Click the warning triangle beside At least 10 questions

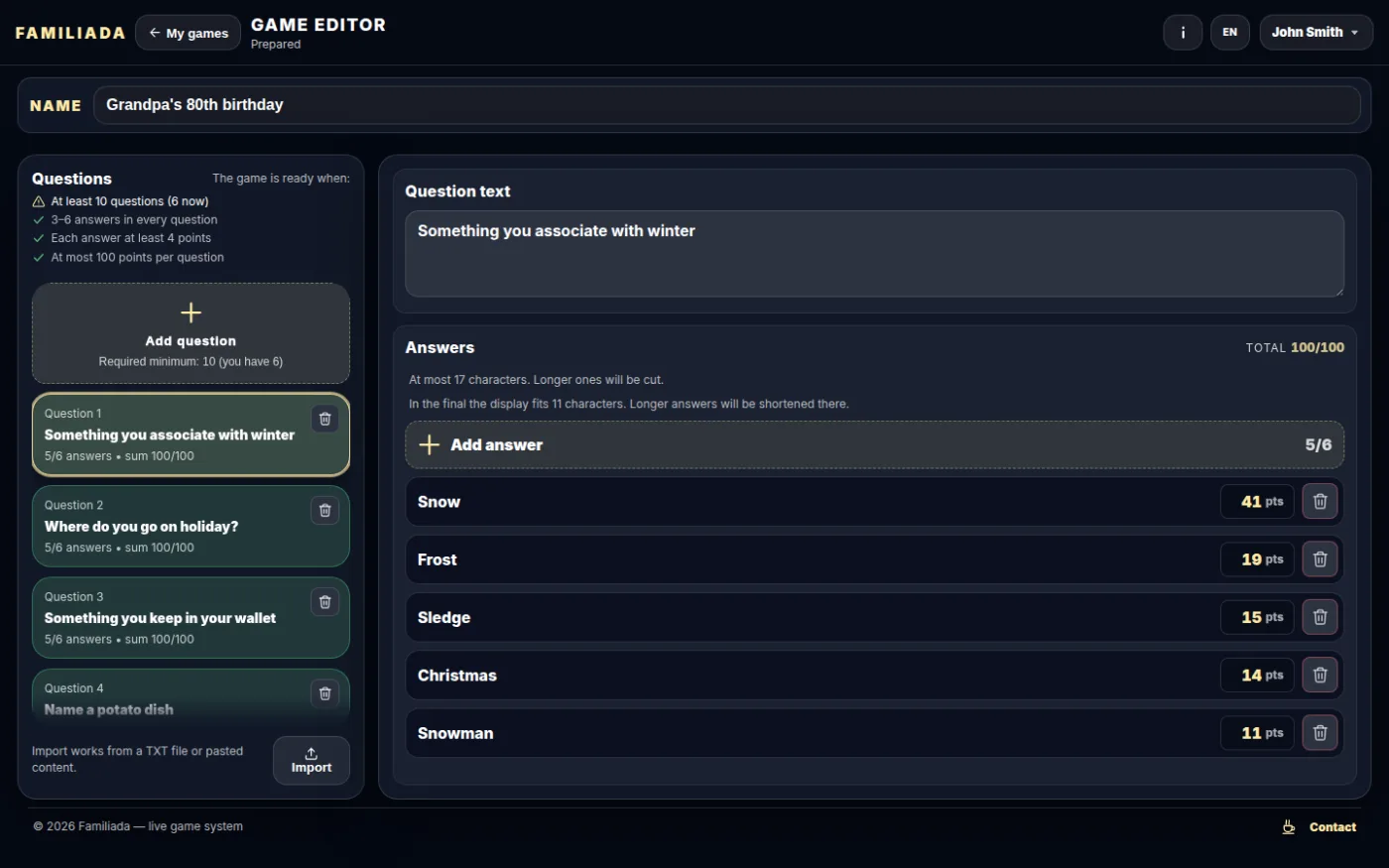(x=39, y=201)
